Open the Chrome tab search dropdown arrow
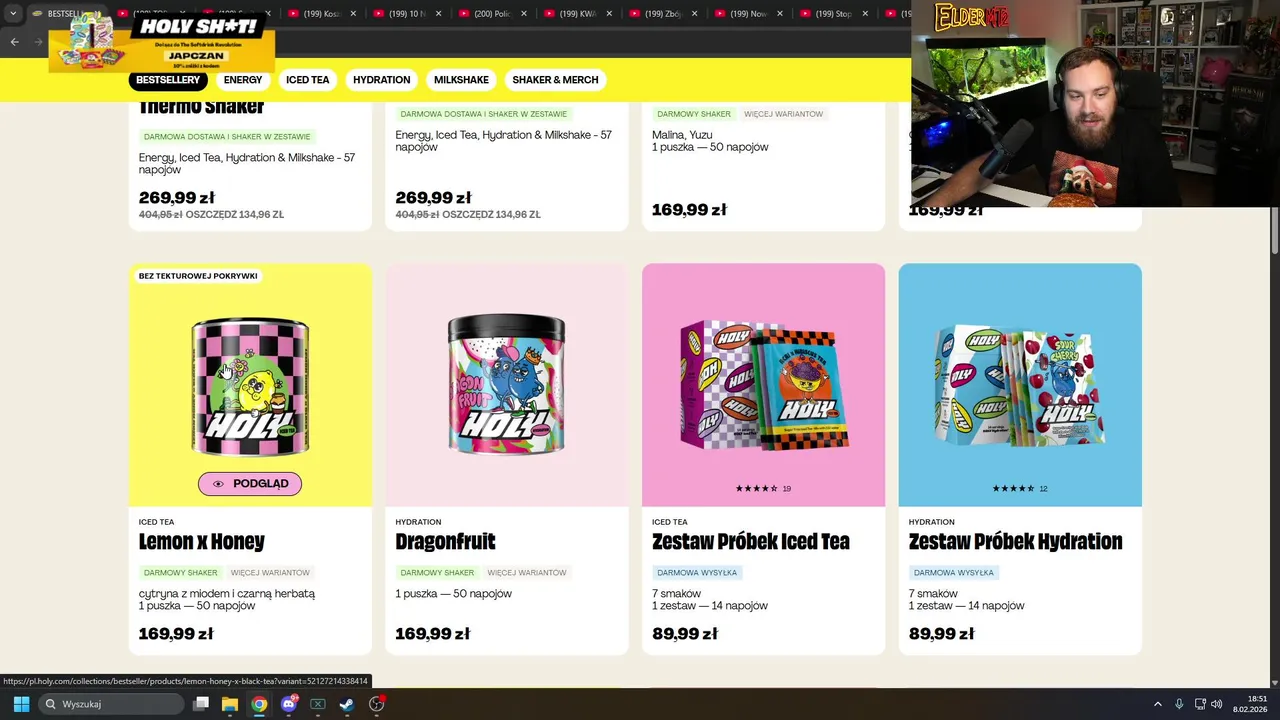 click(13, 14)
